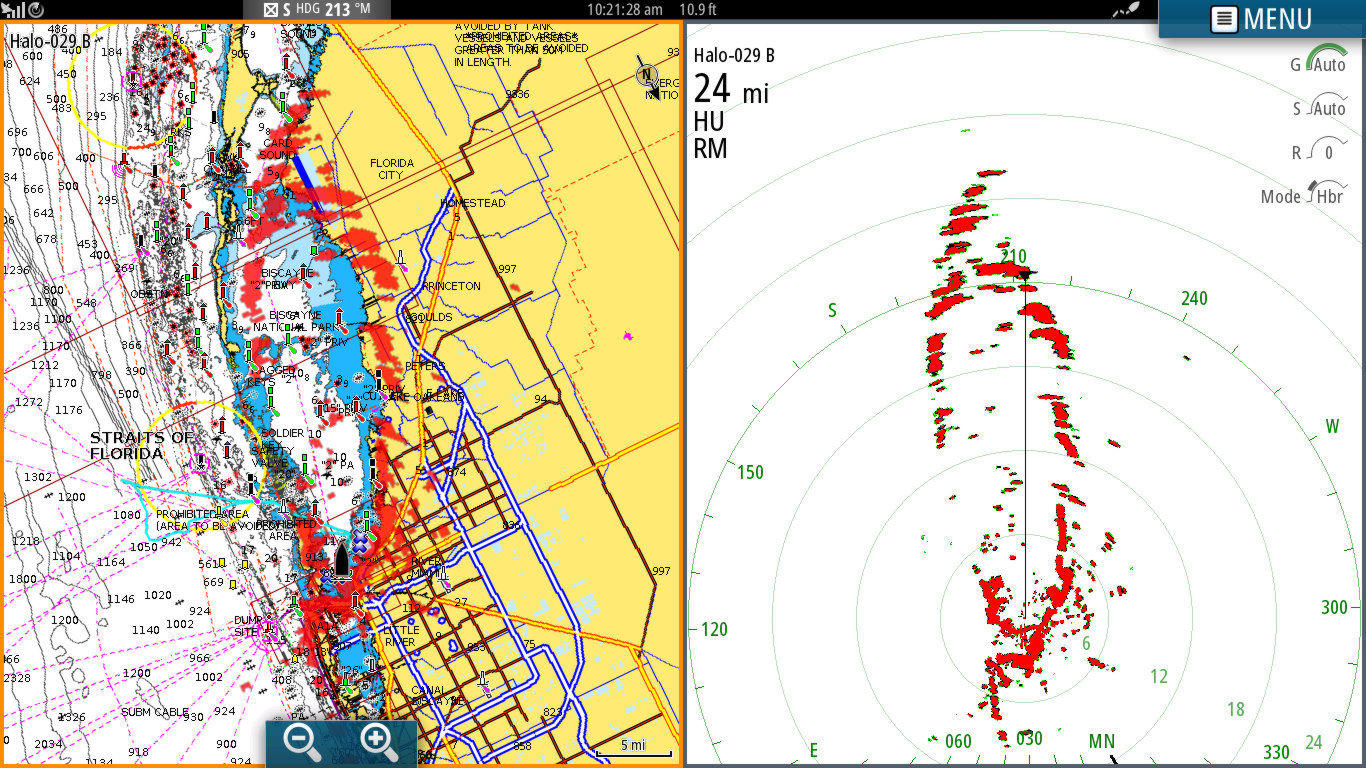Tap the RM relative motion label
The width and height of the screenshot is (1366, 768).
(710, 149)
